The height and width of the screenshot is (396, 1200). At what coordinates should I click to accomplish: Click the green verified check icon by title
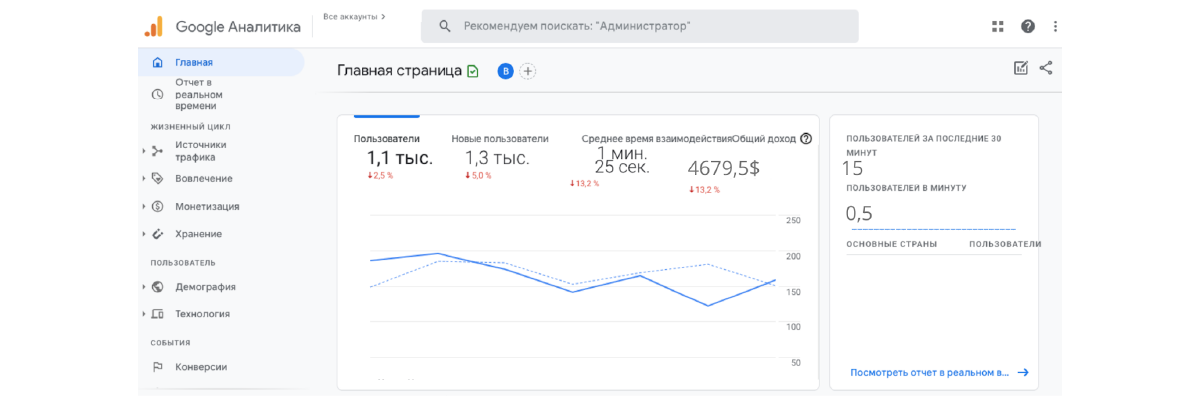pyautogui.click(x=473, y=71)
